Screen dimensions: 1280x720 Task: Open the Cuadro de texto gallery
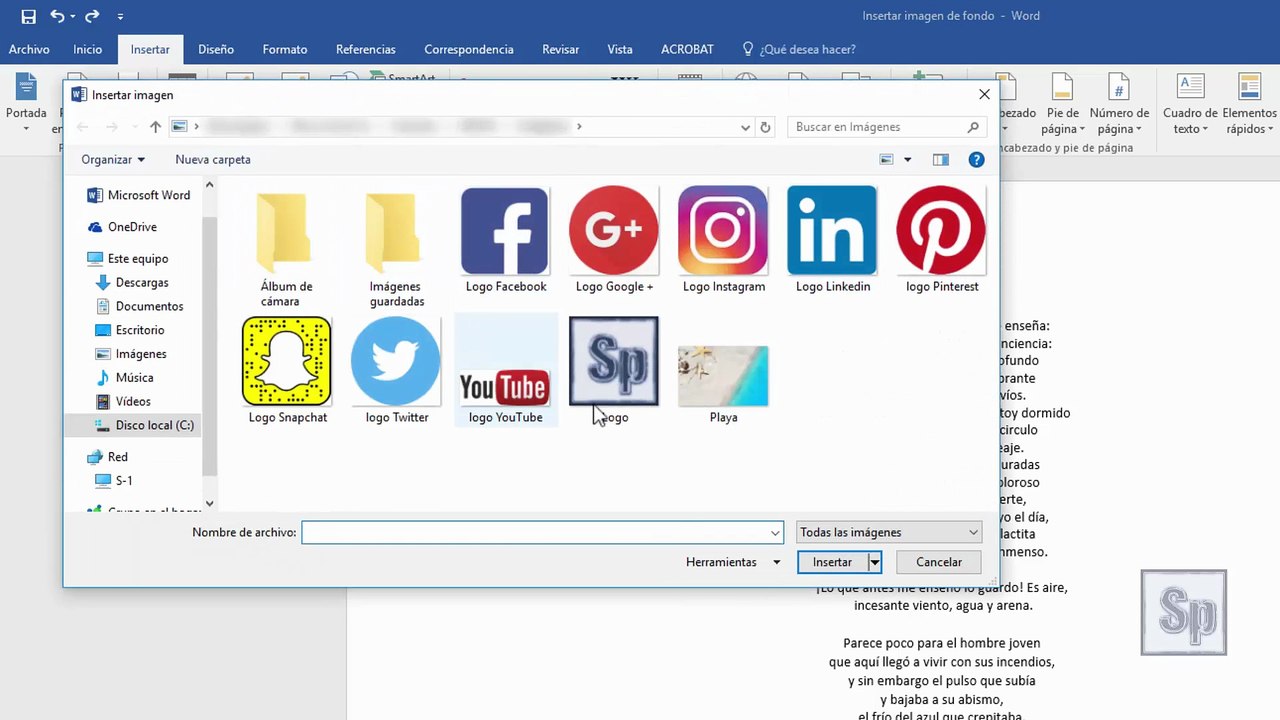[x=1190, y=104]
